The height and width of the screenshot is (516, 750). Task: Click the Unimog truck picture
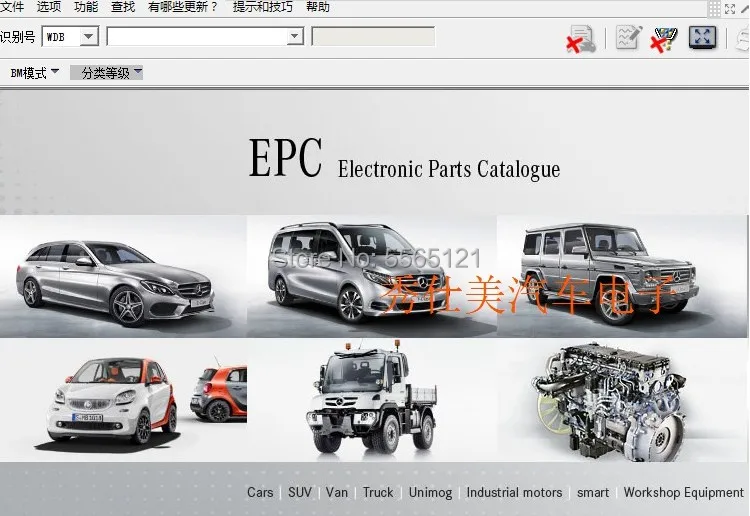click(372, 401)
